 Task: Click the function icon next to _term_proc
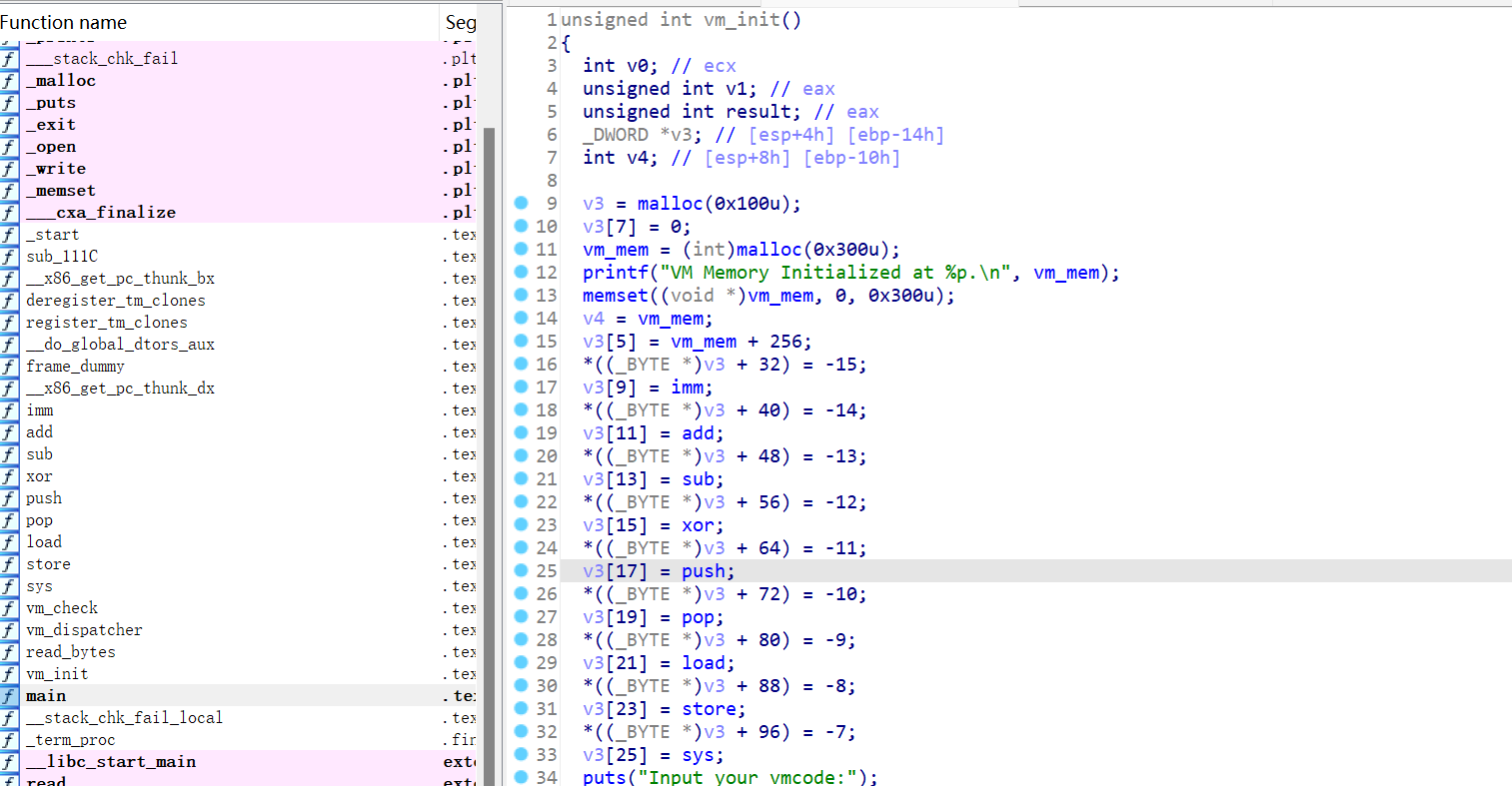click(9, 740)
